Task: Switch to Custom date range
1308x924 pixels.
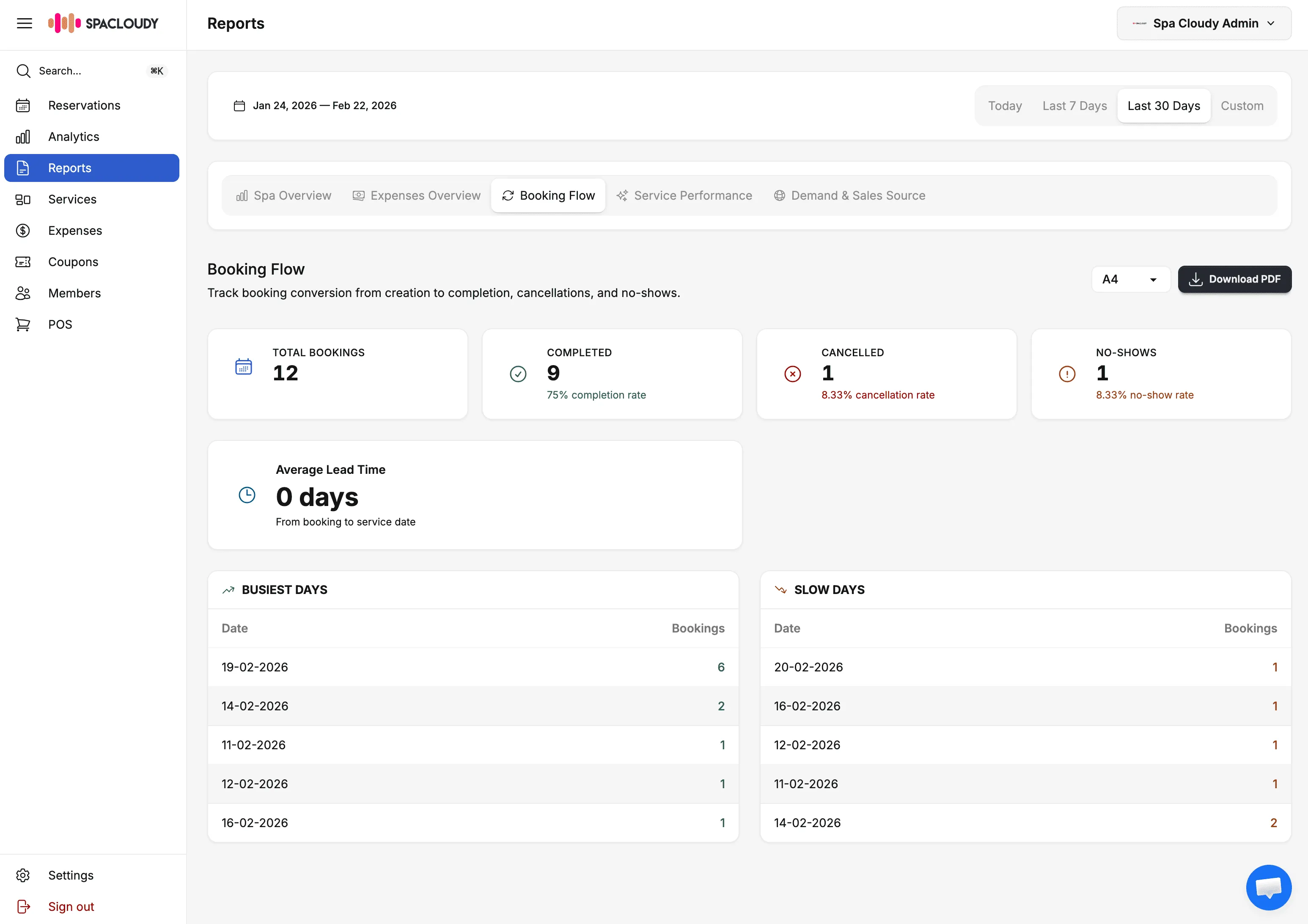Action: [1241, 106]
